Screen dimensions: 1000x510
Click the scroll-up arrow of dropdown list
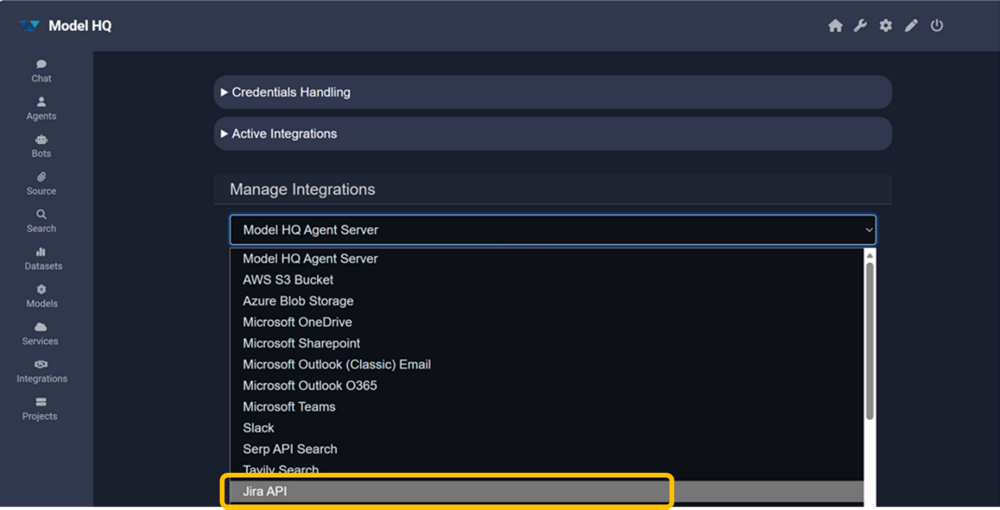pos(870,255)
